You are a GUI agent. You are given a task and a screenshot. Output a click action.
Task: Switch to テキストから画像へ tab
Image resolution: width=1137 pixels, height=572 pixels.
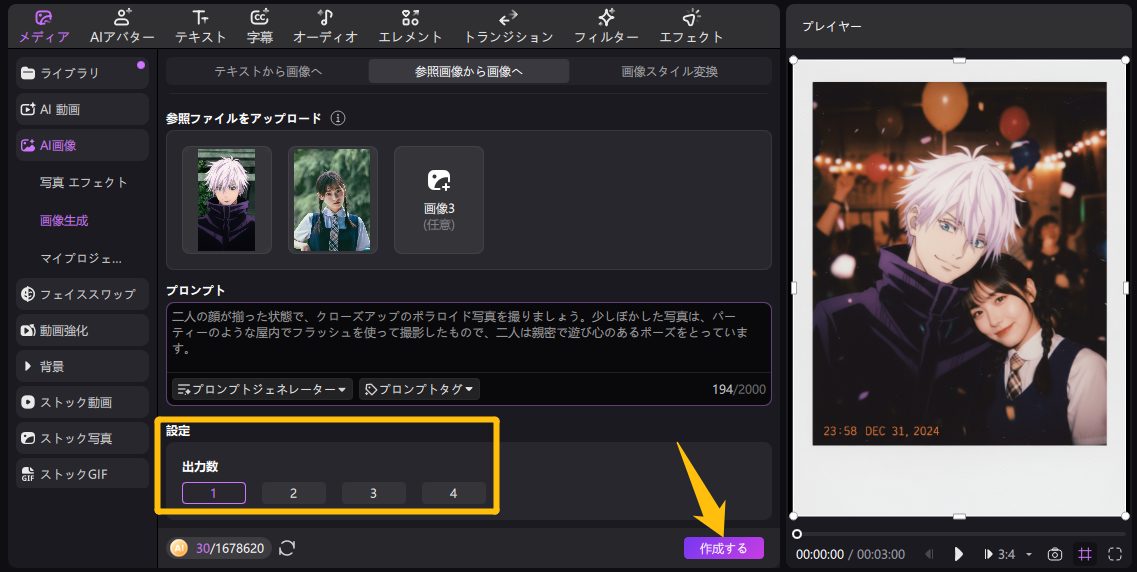[268, 71]
